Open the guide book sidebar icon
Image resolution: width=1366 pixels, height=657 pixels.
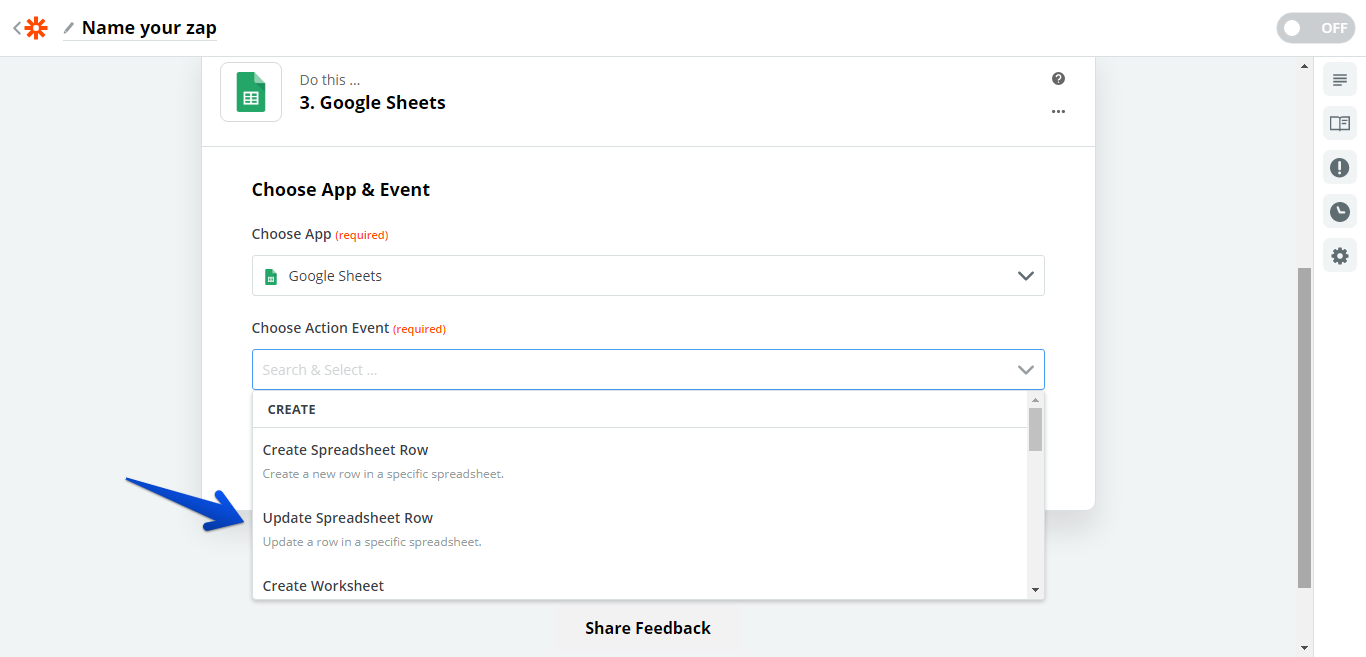pyautogui.click(x=1339, y=124)
